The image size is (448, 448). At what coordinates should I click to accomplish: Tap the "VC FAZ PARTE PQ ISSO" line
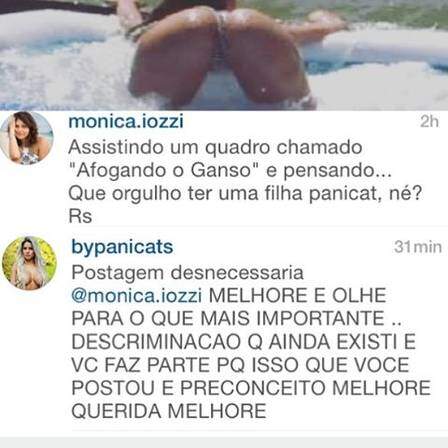point(186,365)
